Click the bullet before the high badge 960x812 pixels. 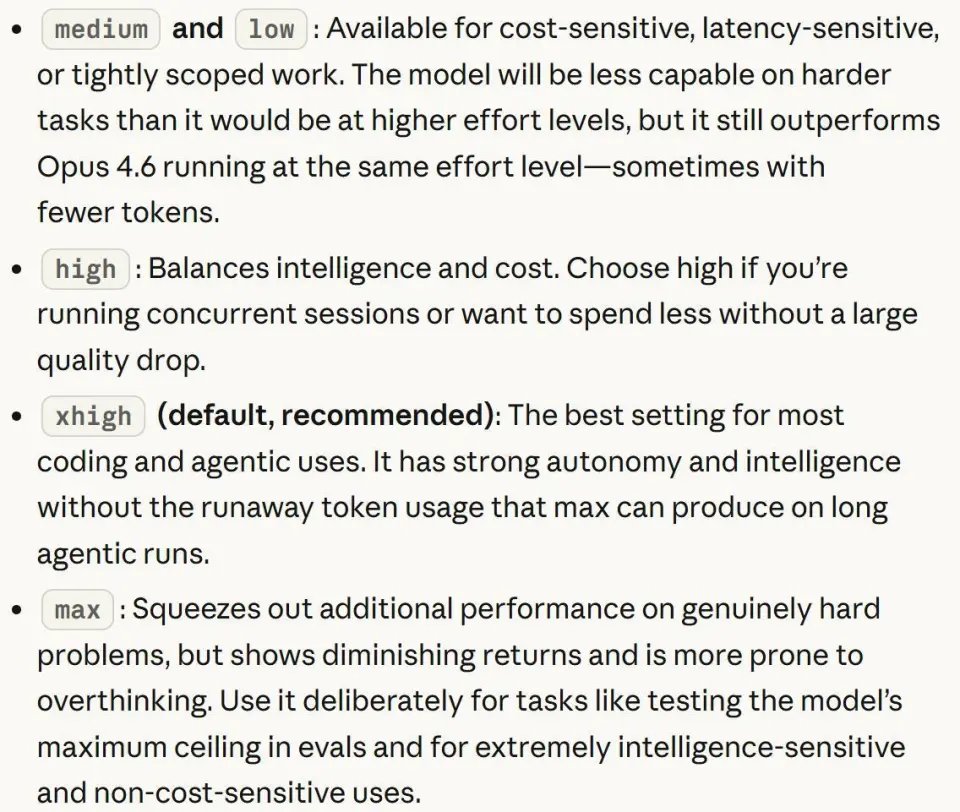(x=14, y=269)
